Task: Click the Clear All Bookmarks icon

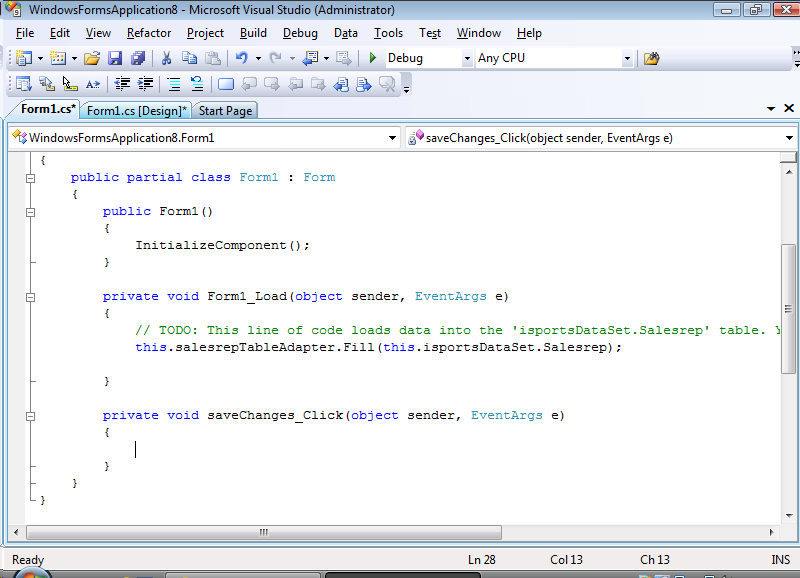Action: click(x=387, y=84)
